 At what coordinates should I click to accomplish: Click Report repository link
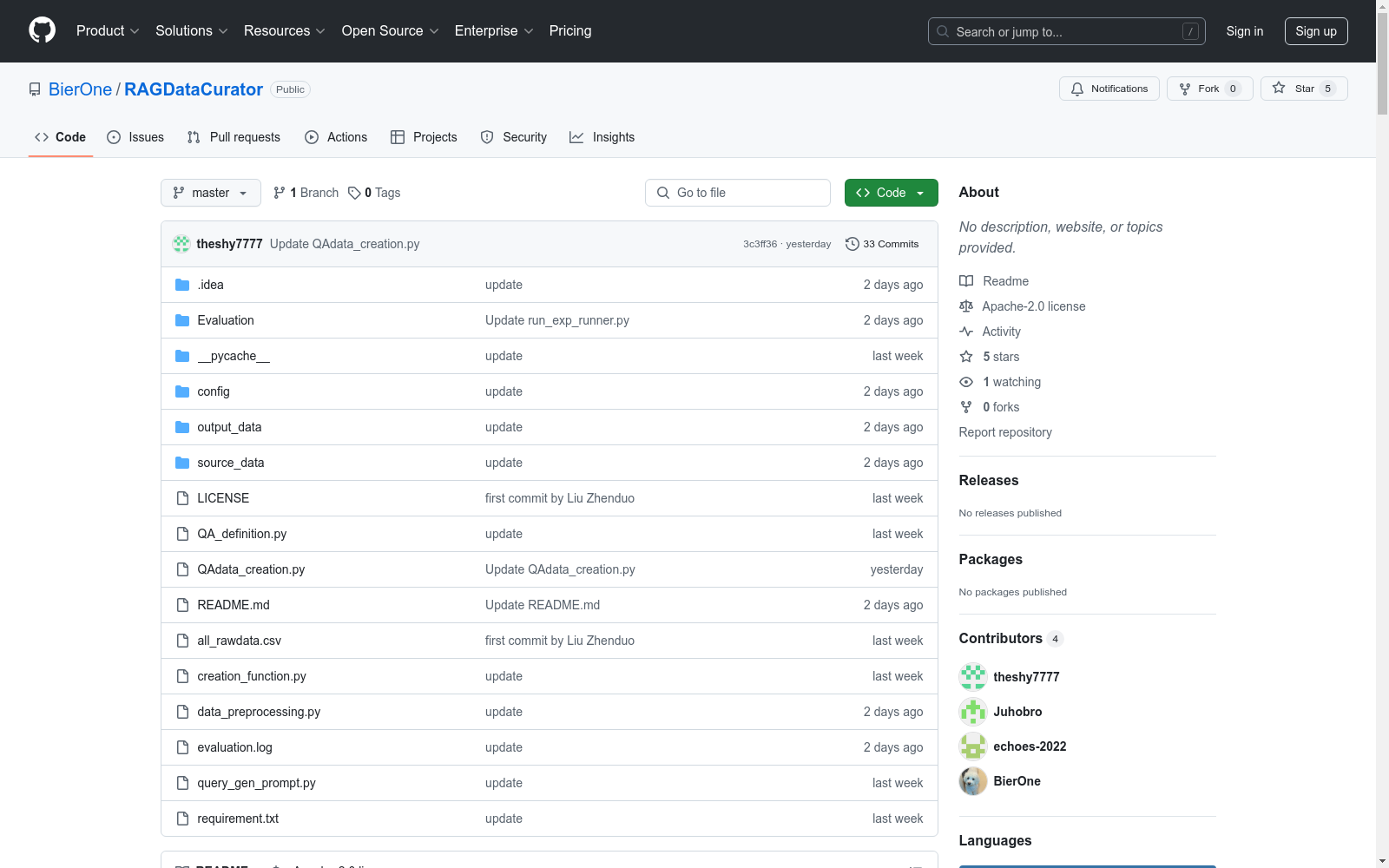pyautogui.click(x=1005, y=432)
